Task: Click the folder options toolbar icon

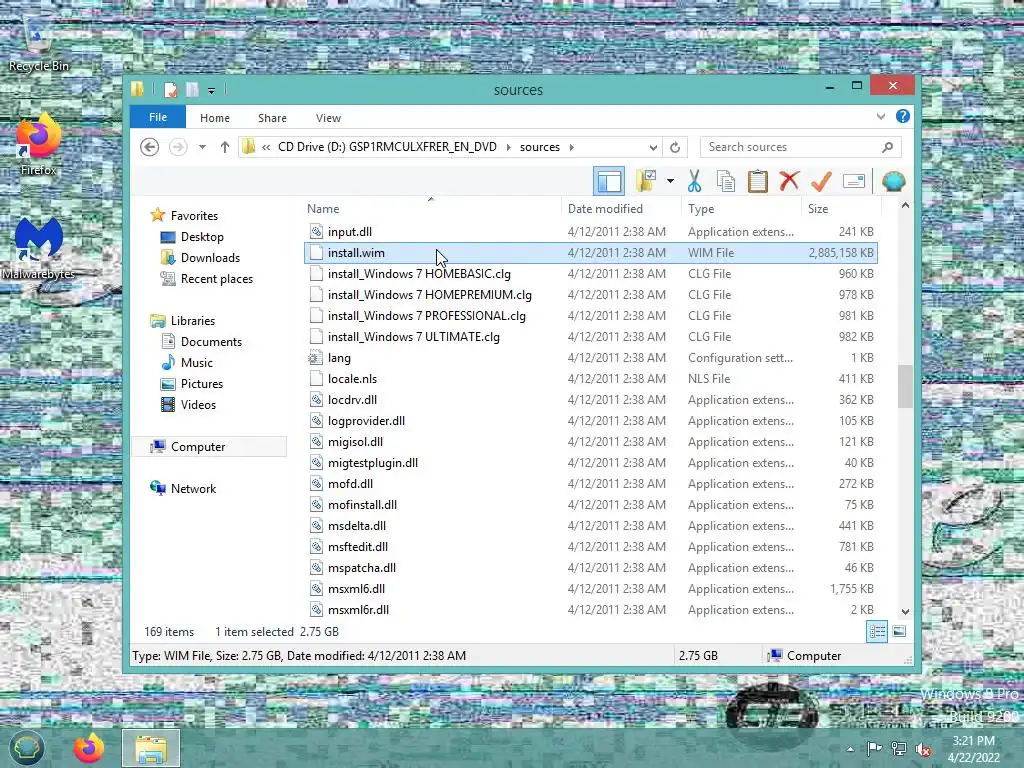Action: click(647, 181)
